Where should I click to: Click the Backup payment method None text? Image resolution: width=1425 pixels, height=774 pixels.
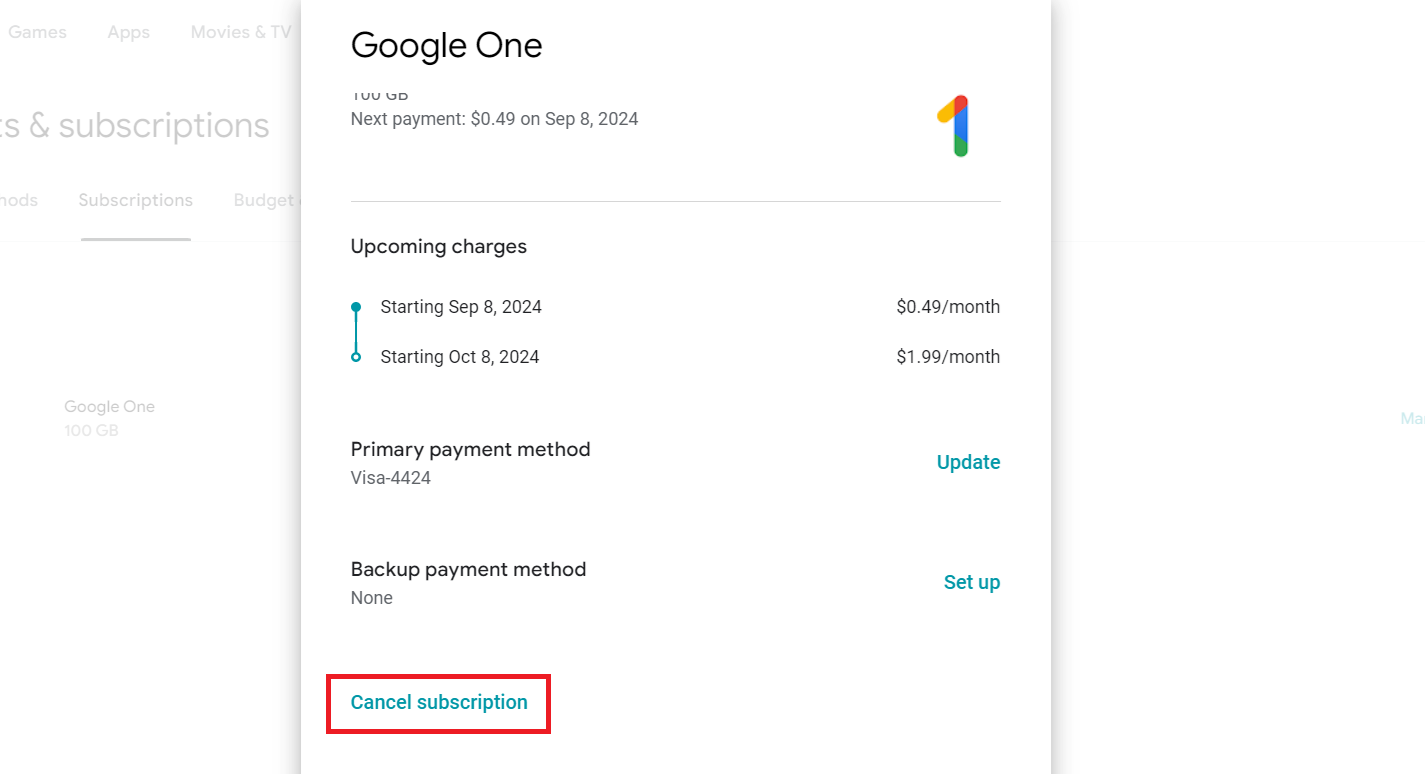point(372,598)
